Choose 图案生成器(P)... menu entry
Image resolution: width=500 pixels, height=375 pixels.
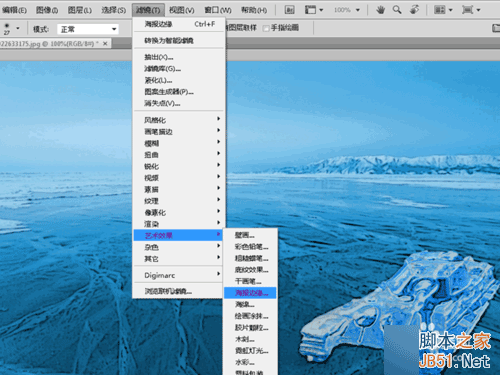180,92
